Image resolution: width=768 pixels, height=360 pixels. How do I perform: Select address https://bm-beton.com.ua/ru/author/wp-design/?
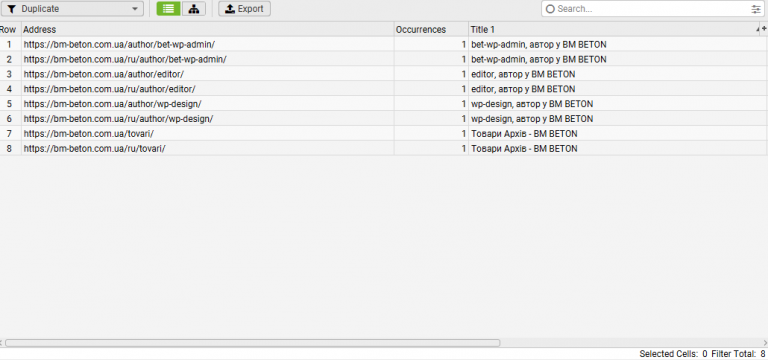(118, 119)
